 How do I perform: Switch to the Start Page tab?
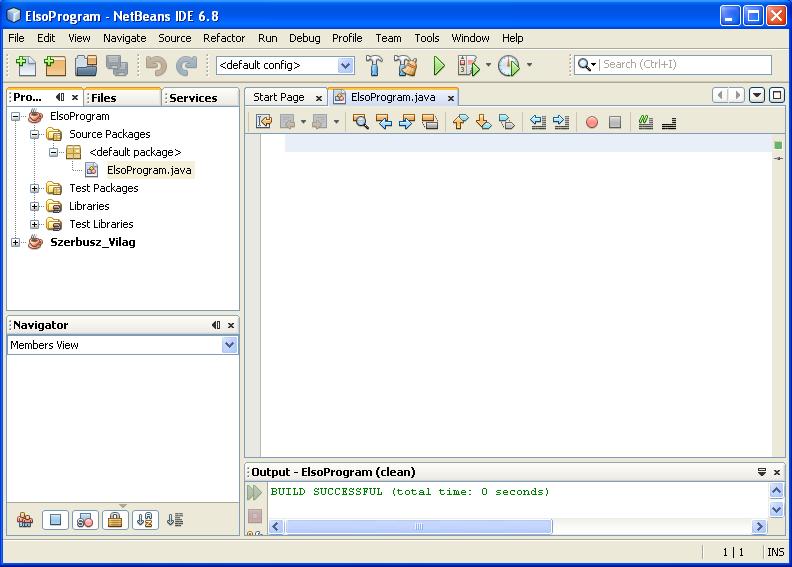point(279,97)
